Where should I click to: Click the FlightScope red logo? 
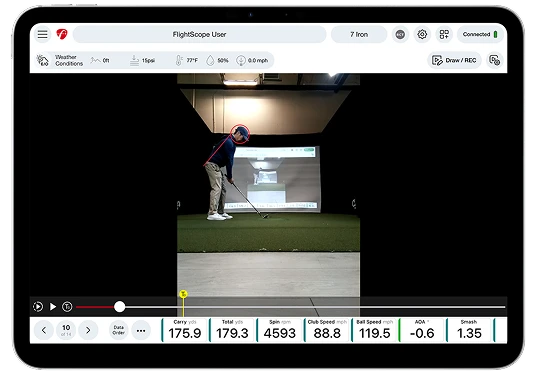click(62, 34)
